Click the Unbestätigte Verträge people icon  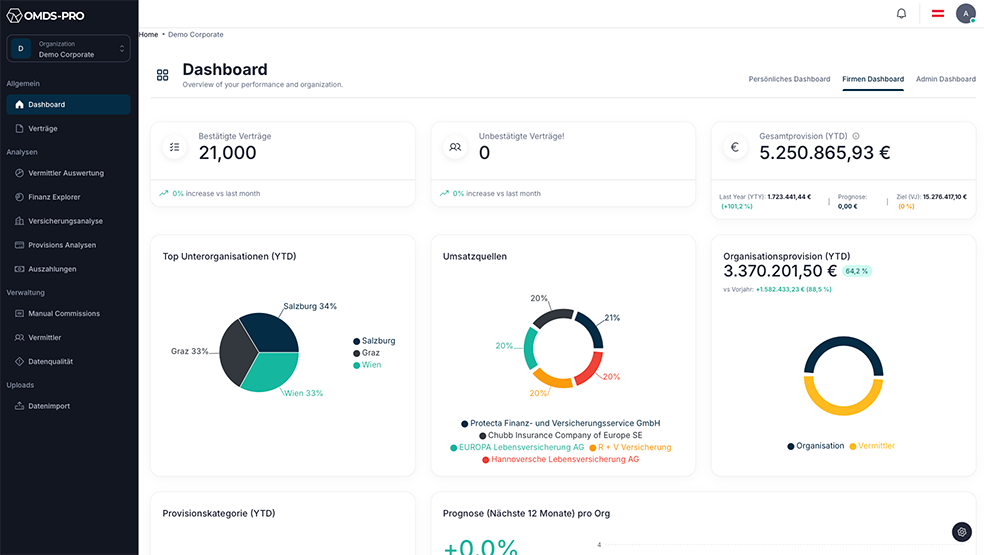pyautogui.click(x=455, y=147)
